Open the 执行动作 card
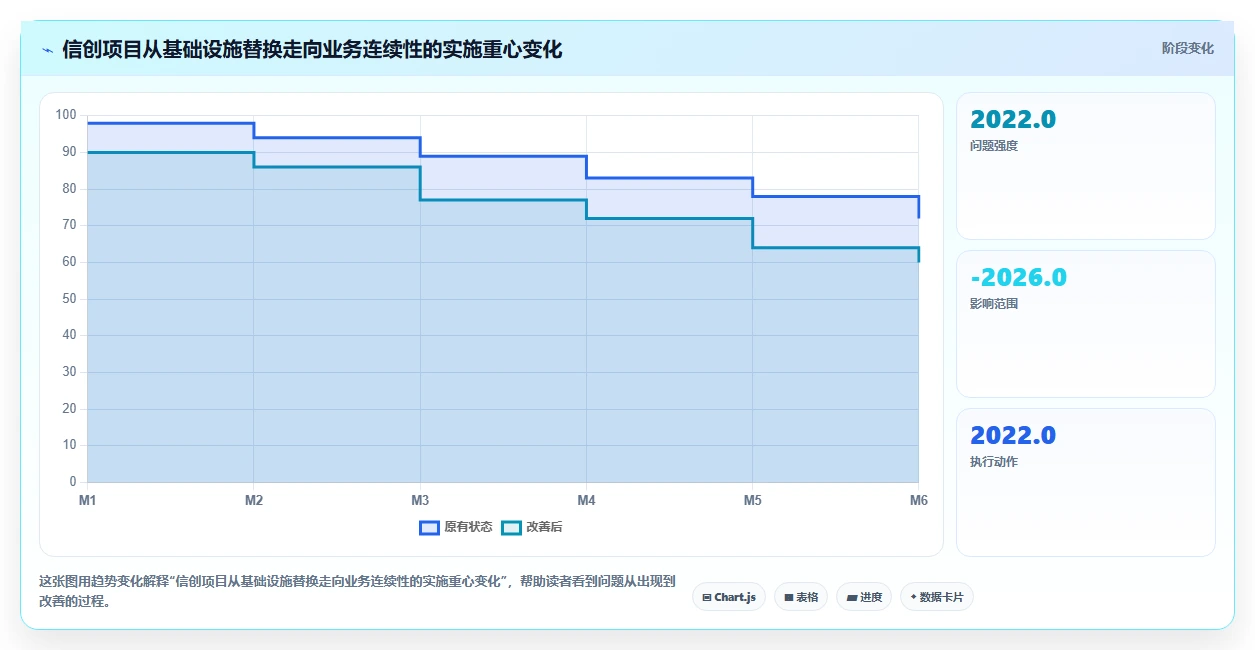Viewport: 1255px width, 650px height. (x=1086, y=482)
